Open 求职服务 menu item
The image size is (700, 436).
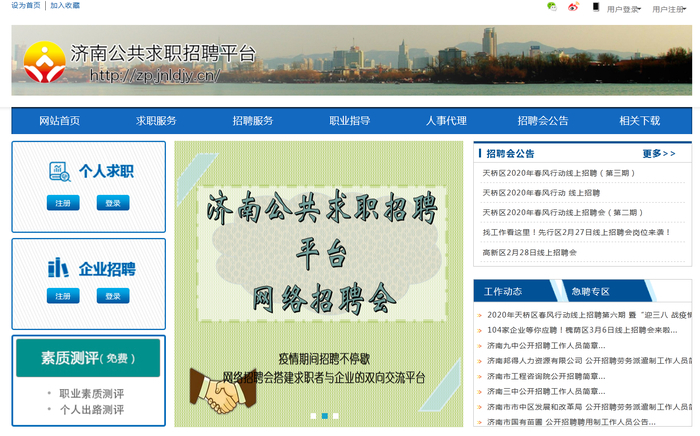[156, 120]
